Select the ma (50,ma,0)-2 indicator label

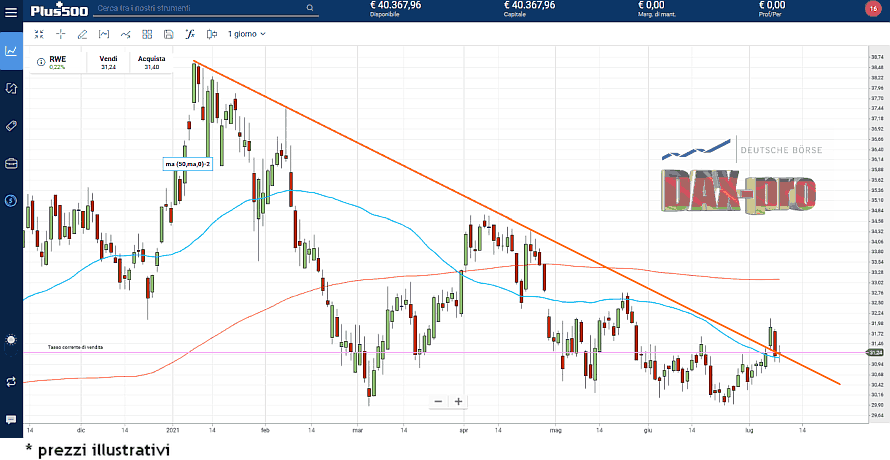tap(187, 164)
